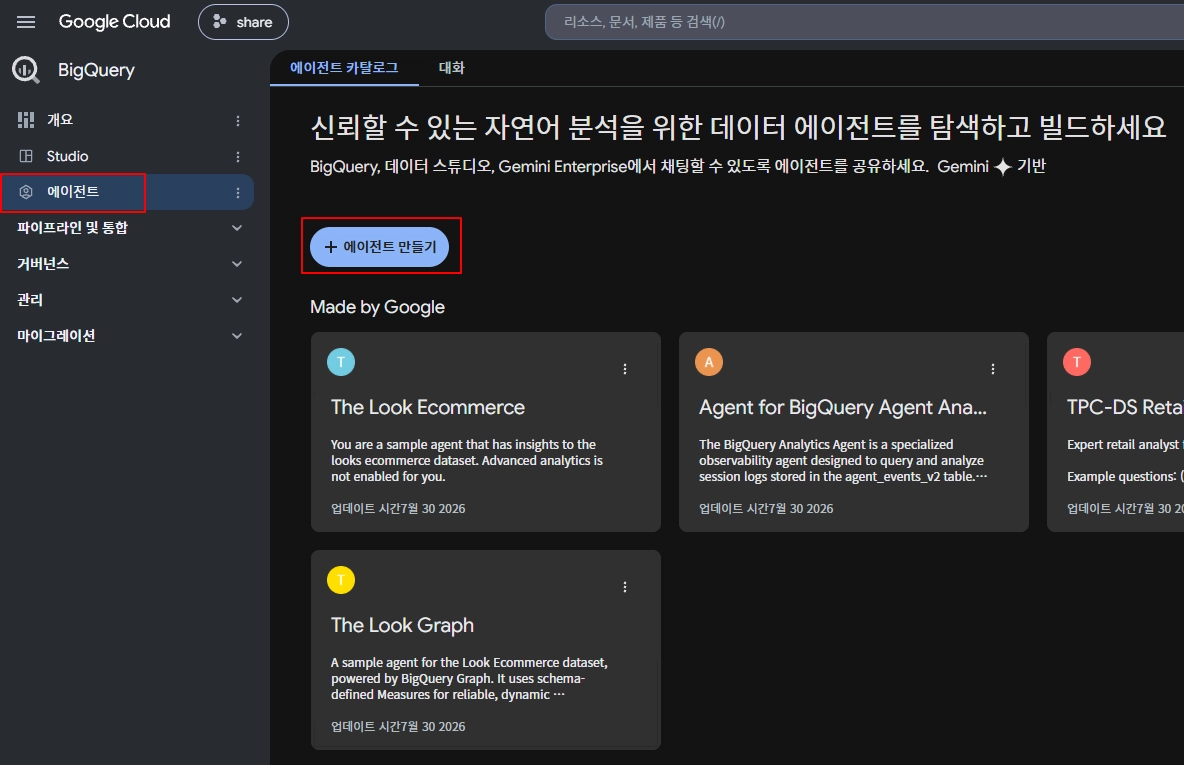Click The Look Ecommerce update date text
This screenshot has width=1184, height=765.
coord(398,509)
